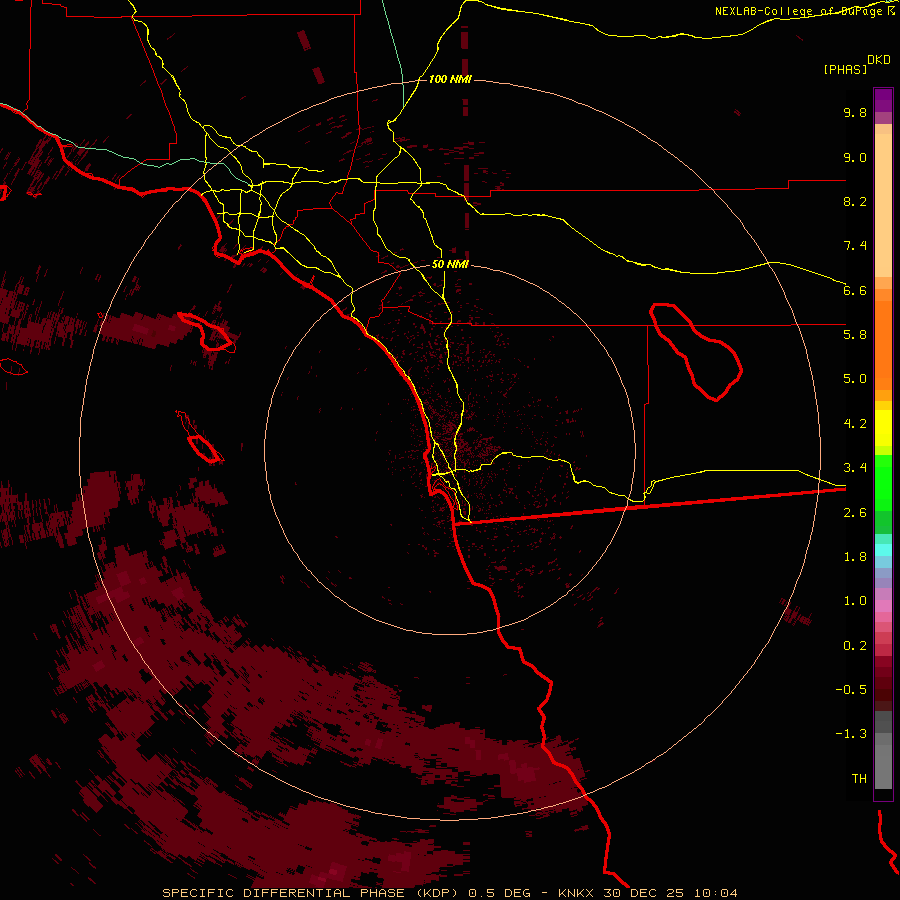
Task: Pick the cyan swatch of the color scale
Action: 883,550
